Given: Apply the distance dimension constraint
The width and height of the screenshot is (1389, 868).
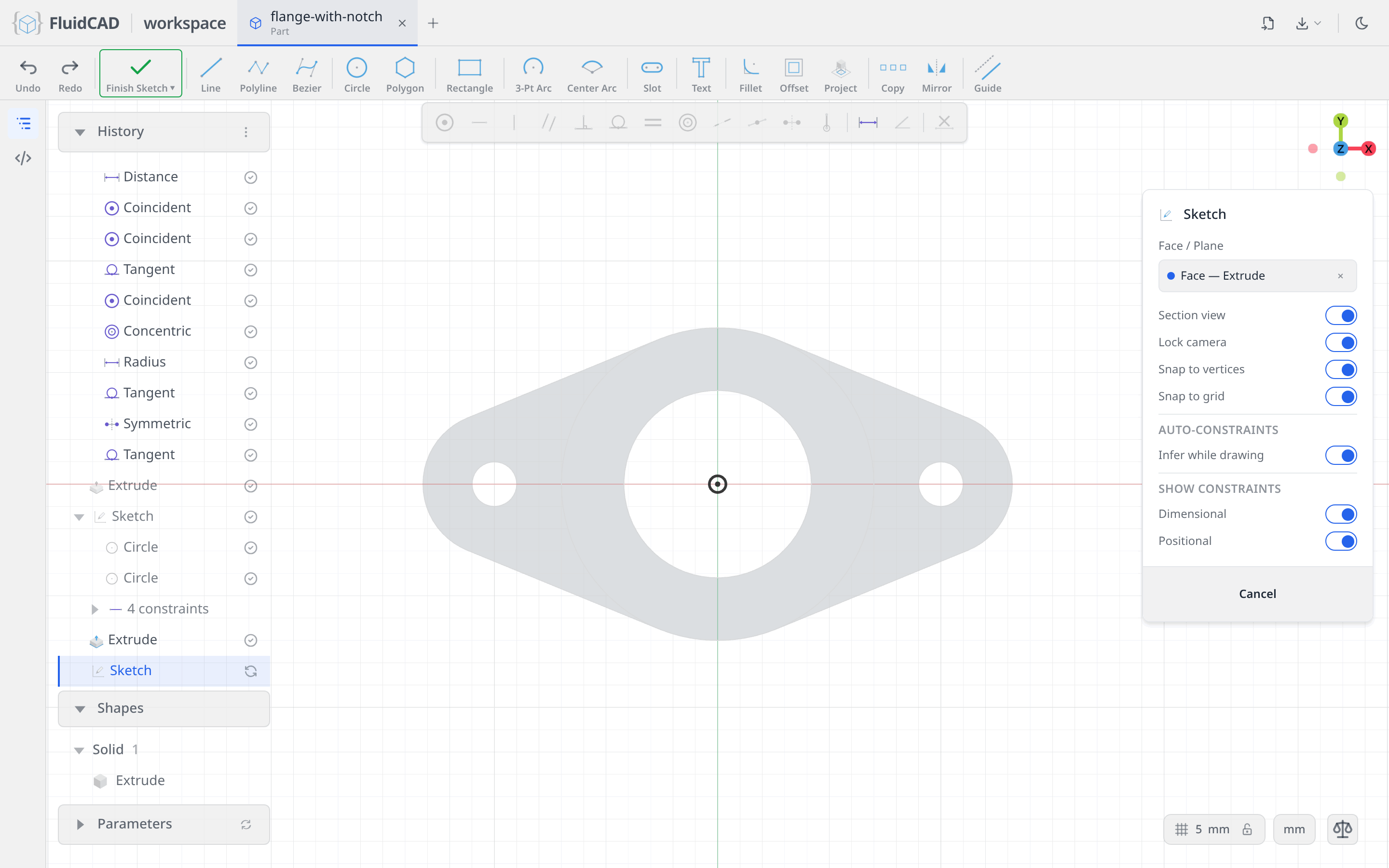Looking at the screenshot, I should (867, 122).
